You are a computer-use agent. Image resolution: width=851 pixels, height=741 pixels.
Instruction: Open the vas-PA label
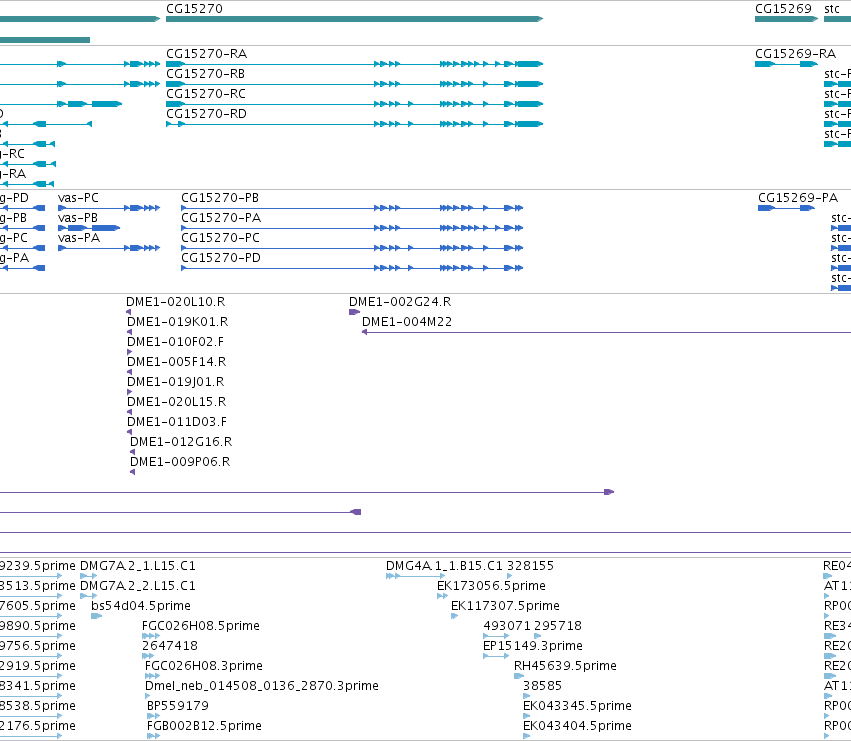[x=79, y=238]
